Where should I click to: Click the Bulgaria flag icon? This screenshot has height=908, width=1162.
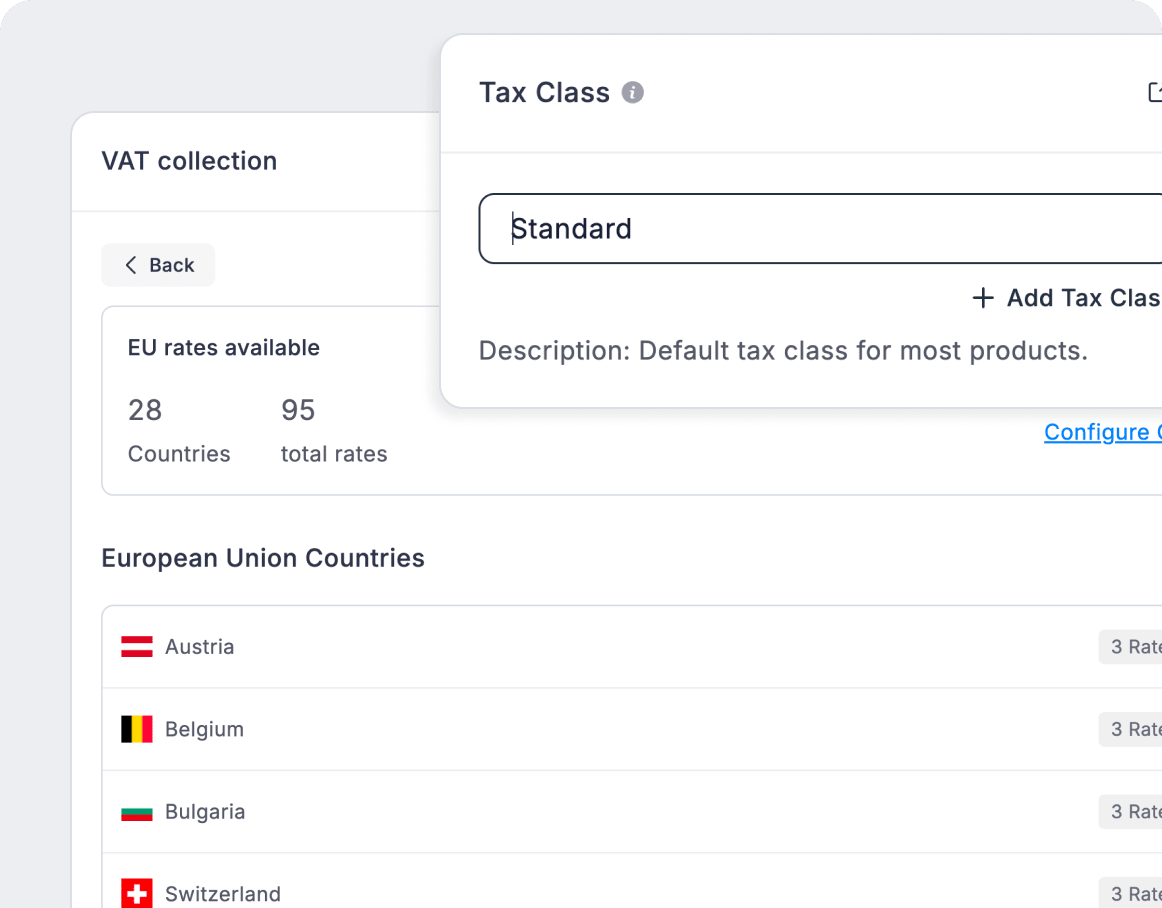pyautogui.click(x=137, y=811)
